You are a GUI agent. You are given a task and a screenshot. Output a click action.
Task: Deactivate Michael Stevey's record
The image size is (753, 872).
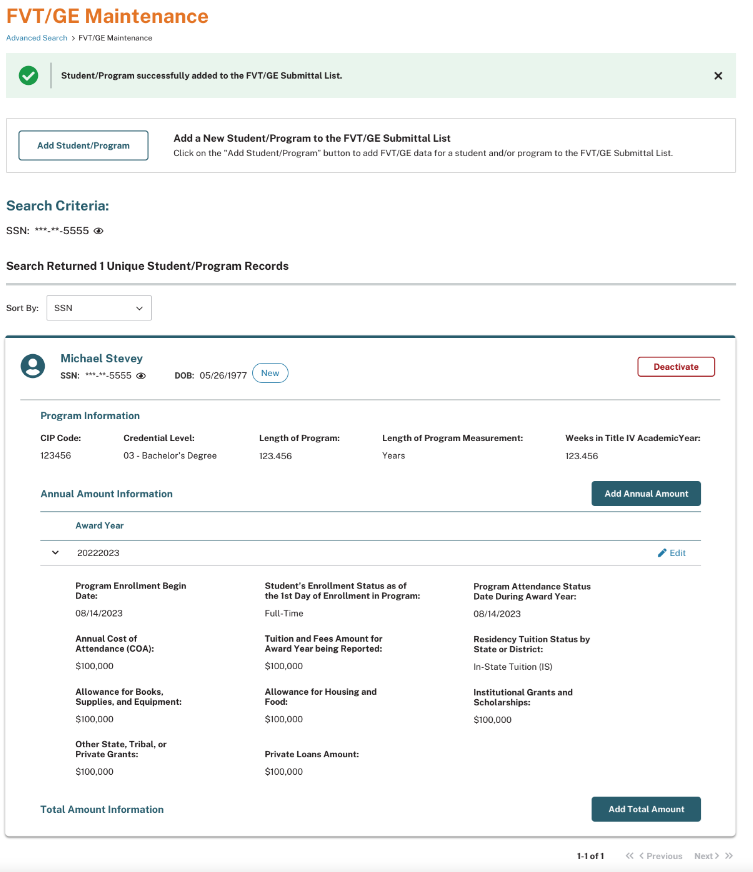676,367
